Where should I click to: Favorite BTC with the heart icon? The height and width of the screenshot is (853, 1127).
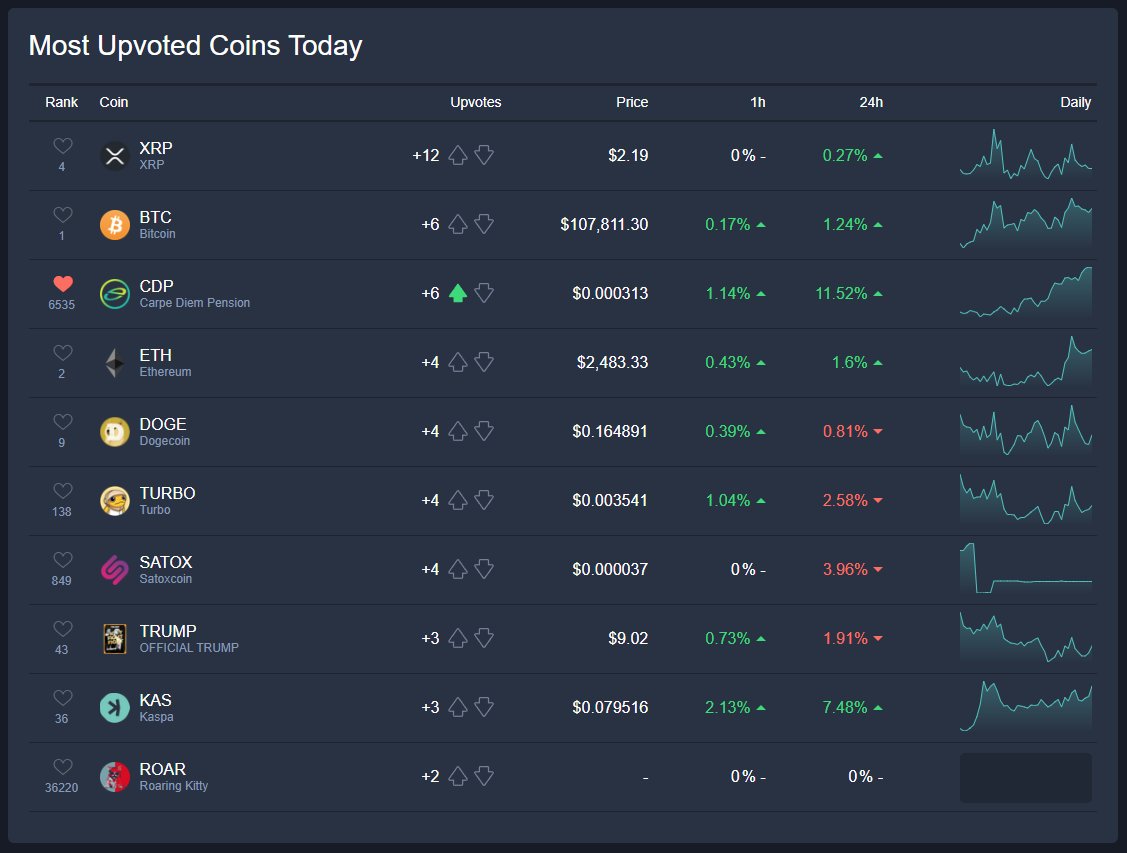point(63,215)
